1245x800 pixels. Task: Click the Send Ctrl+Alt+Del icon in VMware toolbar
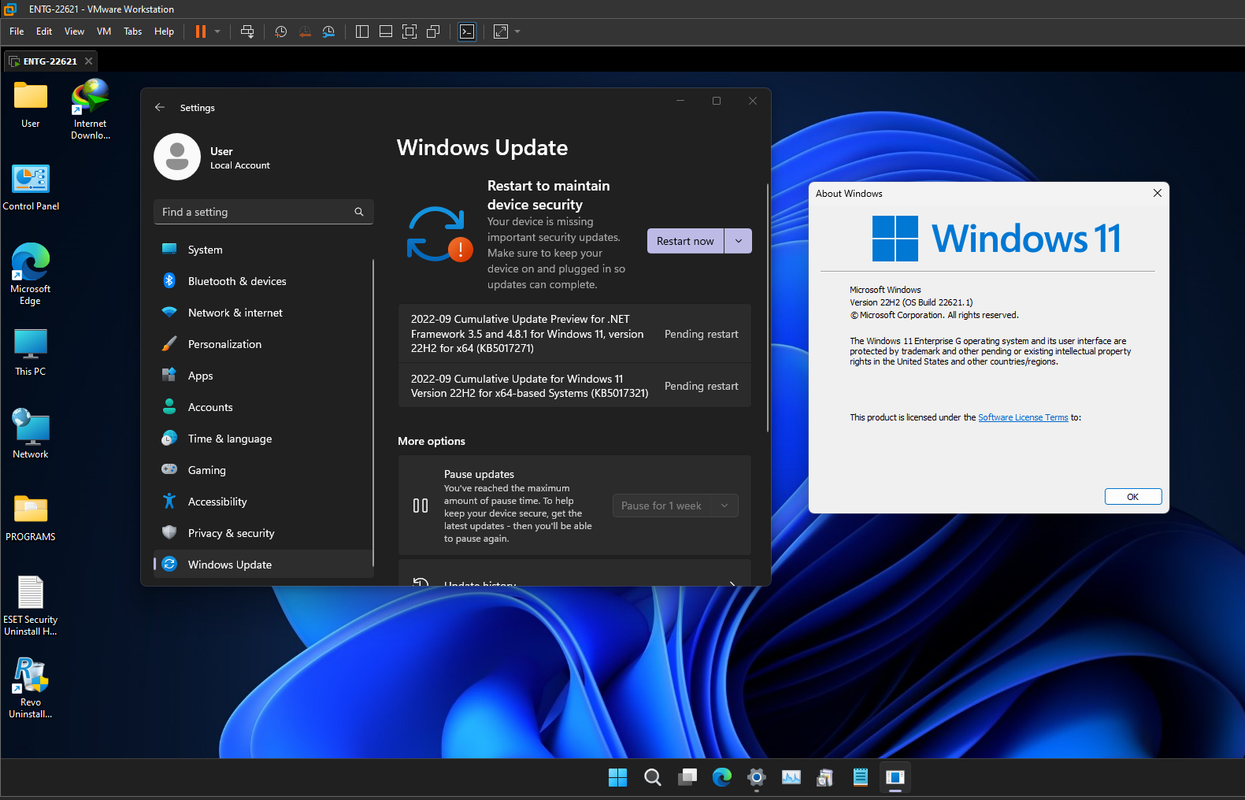(x=247, y=31)
